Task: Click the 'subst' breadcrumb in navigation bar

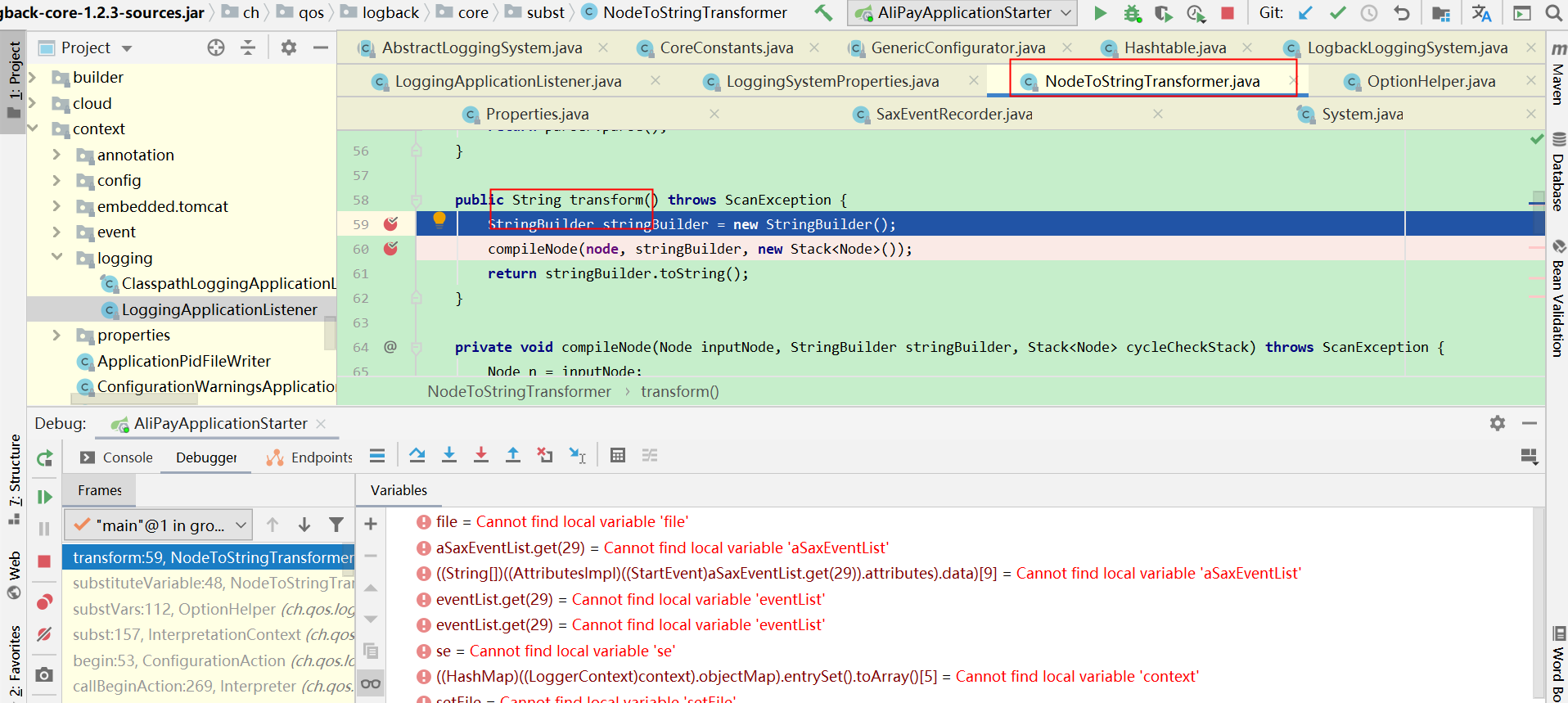Action: click(x=546, y=12)
